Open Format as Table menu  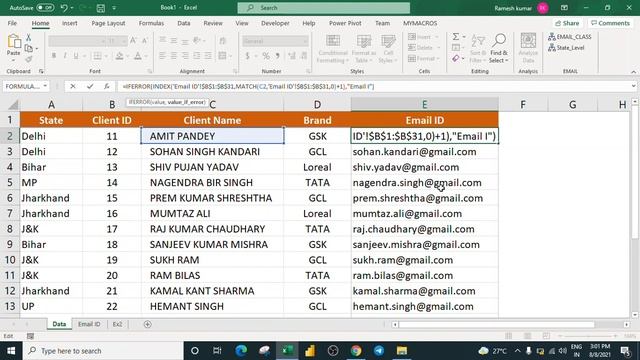point(363,49)
